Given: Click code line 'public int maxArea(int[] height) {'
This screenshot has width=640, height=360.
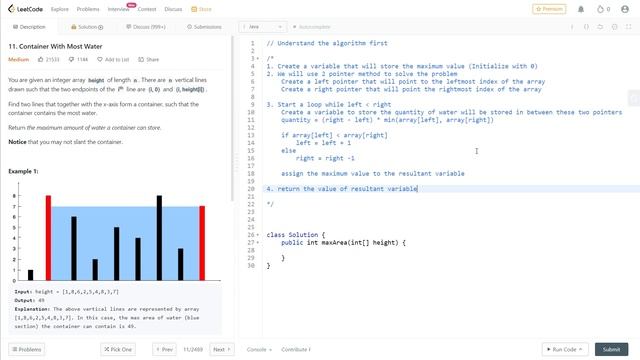Looking at the screenshot, I should coord(343,242).
